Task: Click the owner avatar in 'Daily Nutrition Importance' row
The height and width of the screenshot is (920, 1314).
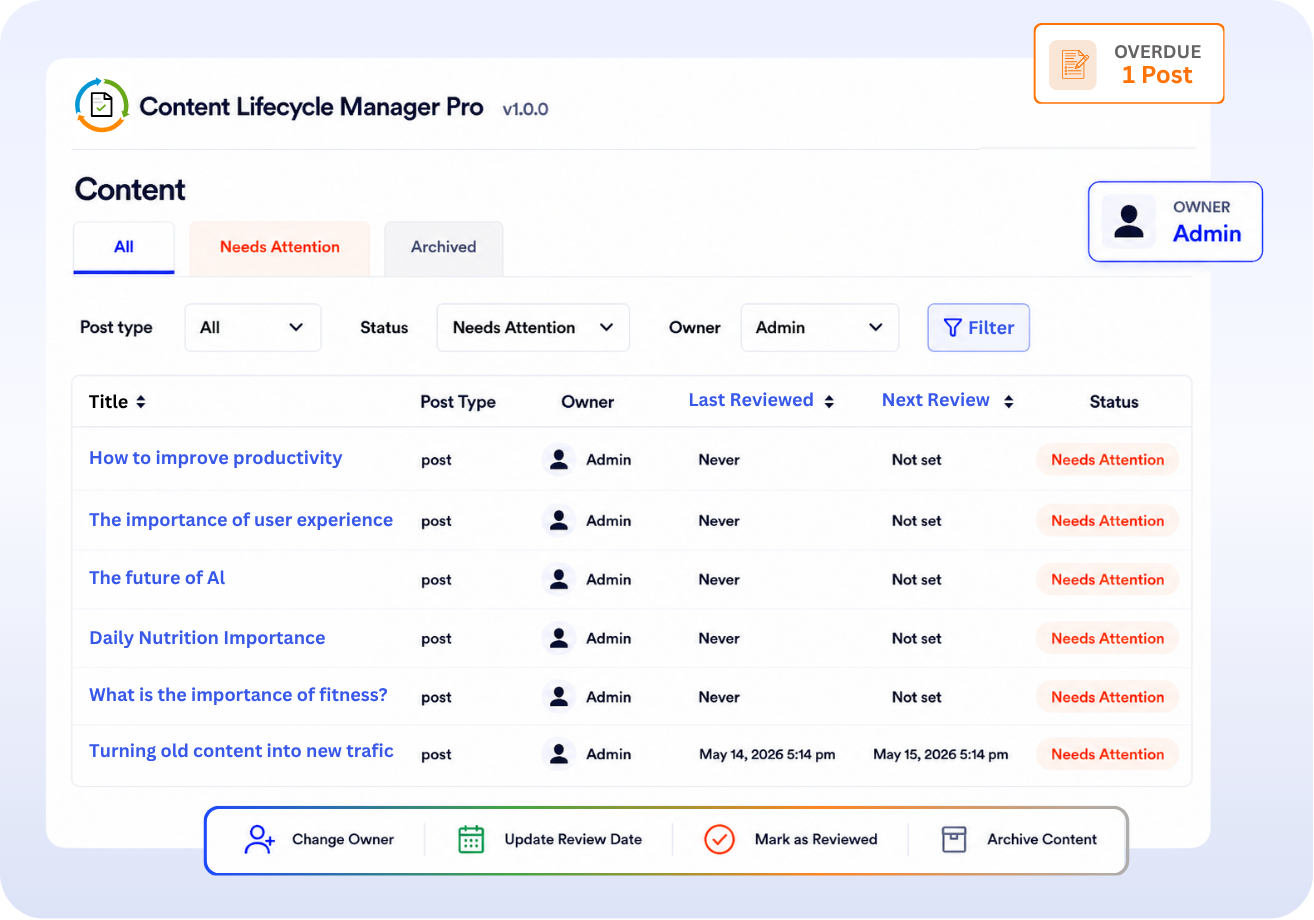Action: pyautogui.click(x=559, y=639)
